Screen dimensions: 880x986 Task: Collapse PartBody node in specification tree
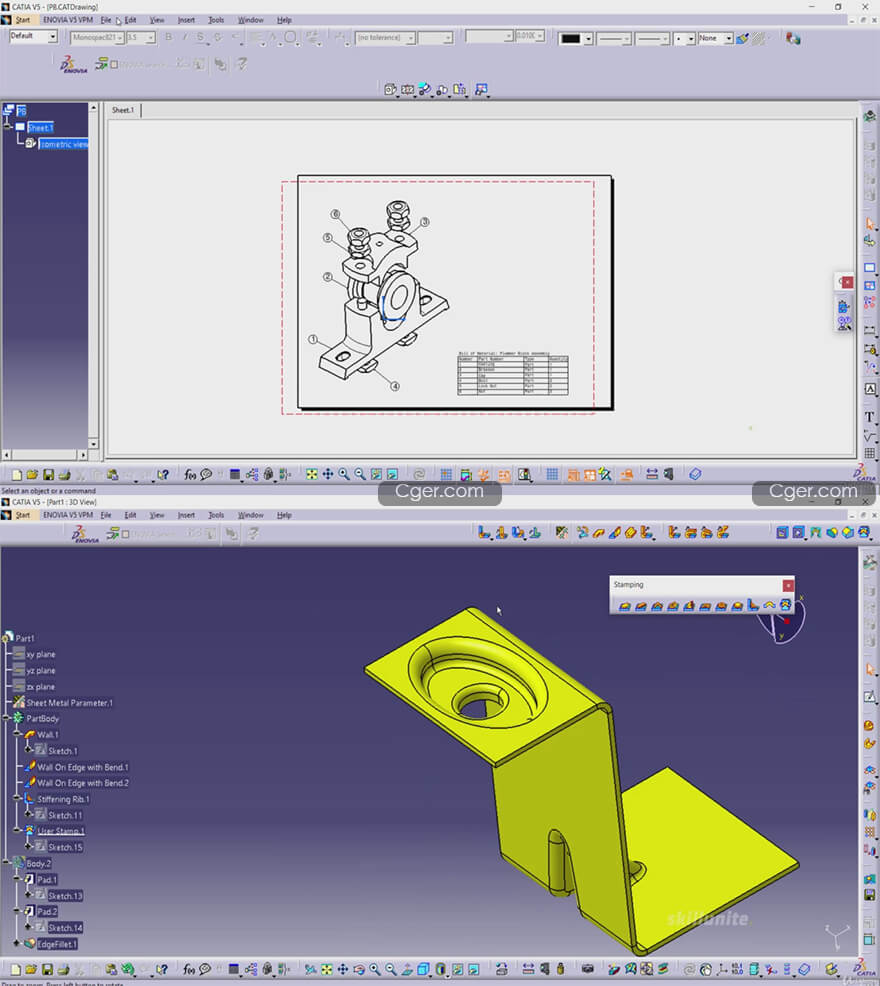(6, 718)
